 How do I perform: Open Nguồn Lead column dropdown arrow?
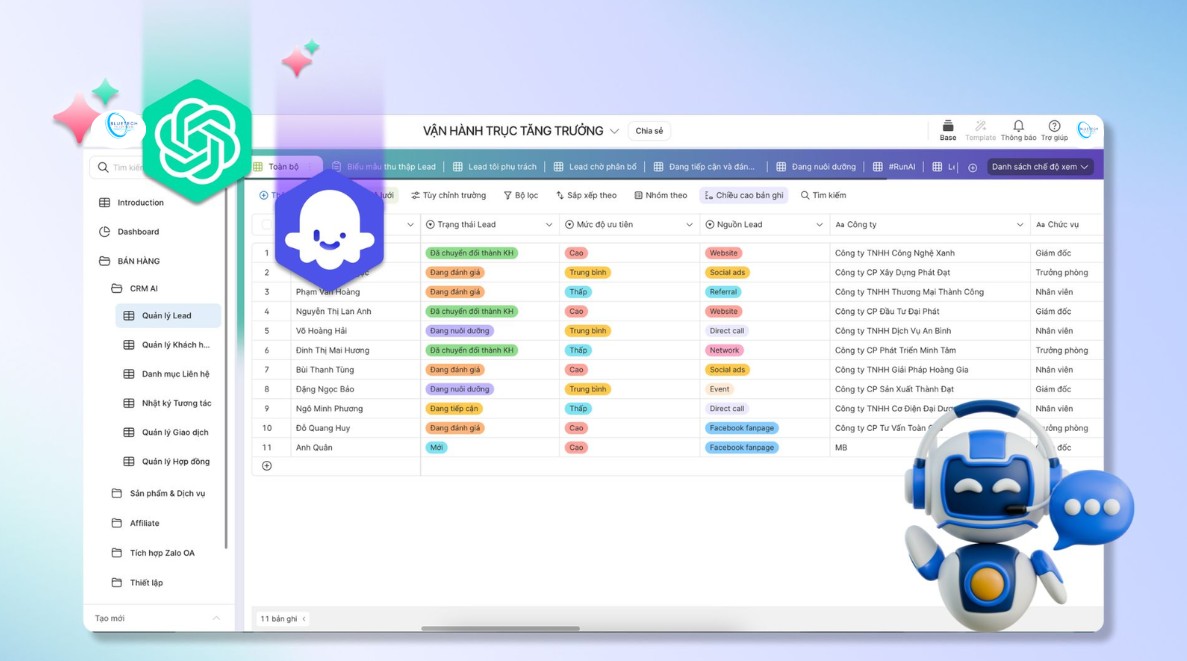pos(819,225)
